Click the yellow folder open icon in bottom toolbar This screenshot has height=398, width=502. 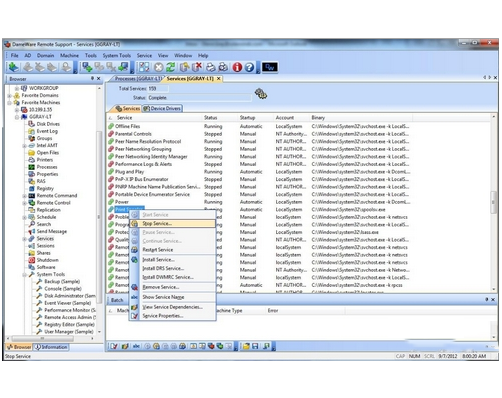coord(246,346)
